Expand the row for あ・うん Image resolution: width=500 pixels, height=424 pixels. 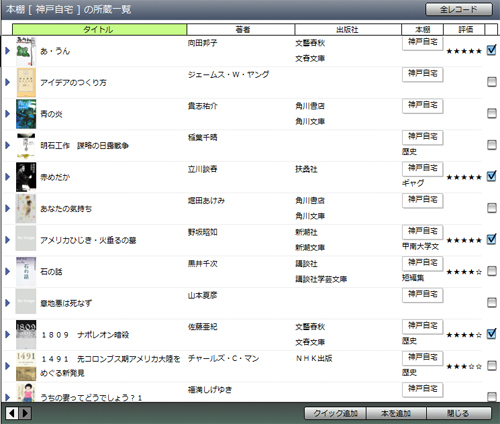tap(8, 51)
